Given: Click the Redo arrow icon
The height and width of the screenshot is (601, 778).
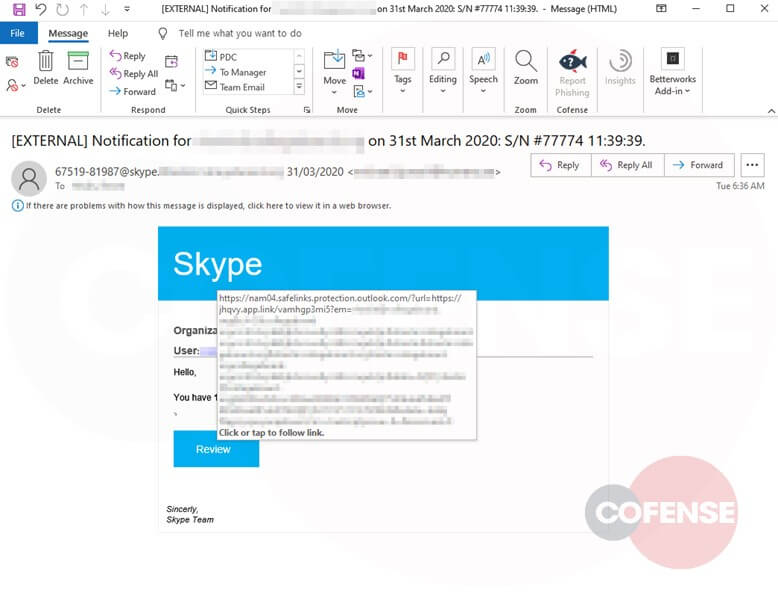Looking at the screenshot, I should 63,9.
